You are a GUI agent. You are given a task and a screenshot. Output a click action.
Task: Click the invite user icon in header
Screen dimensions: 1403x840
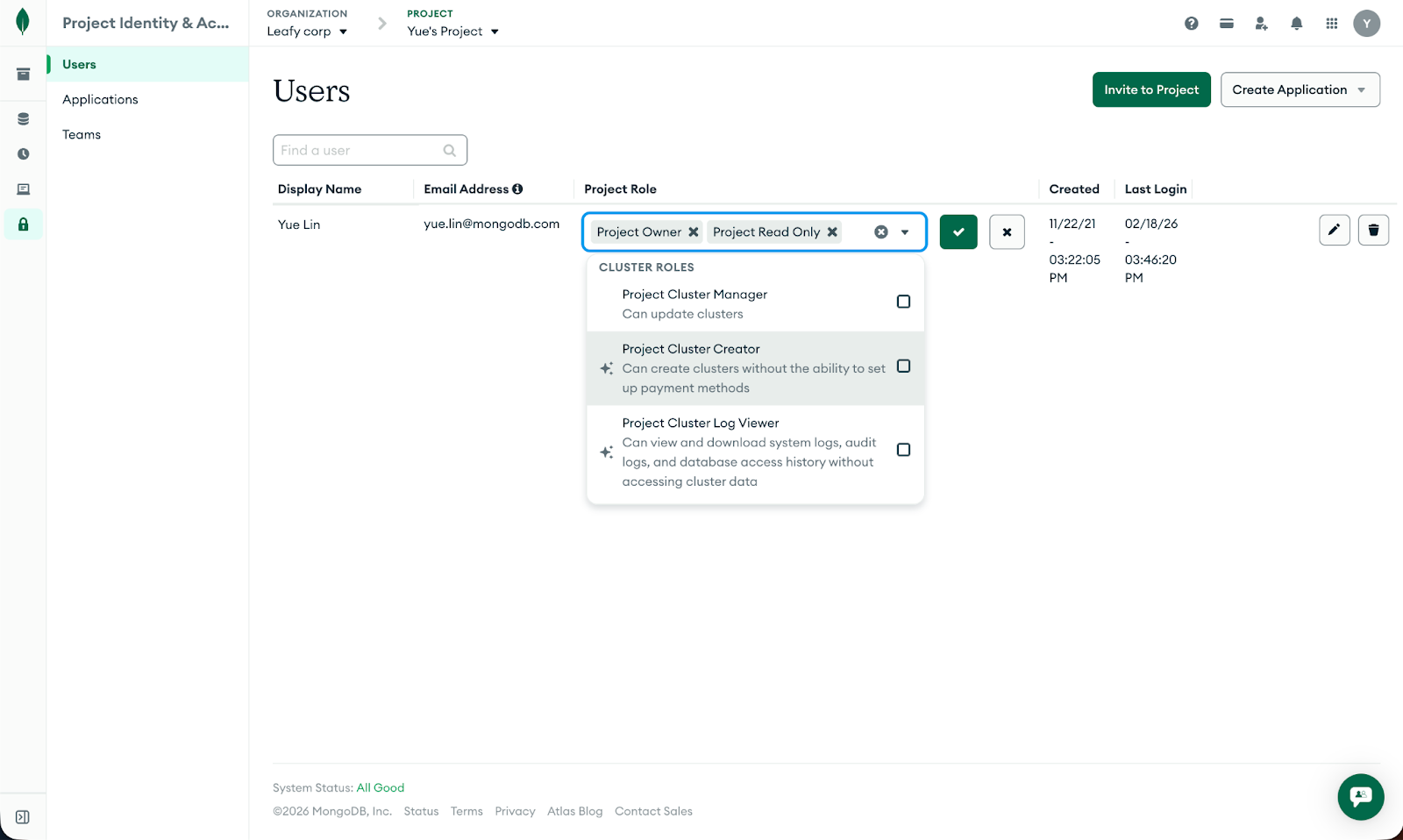pyautogui.click(x=1261, y=24)
